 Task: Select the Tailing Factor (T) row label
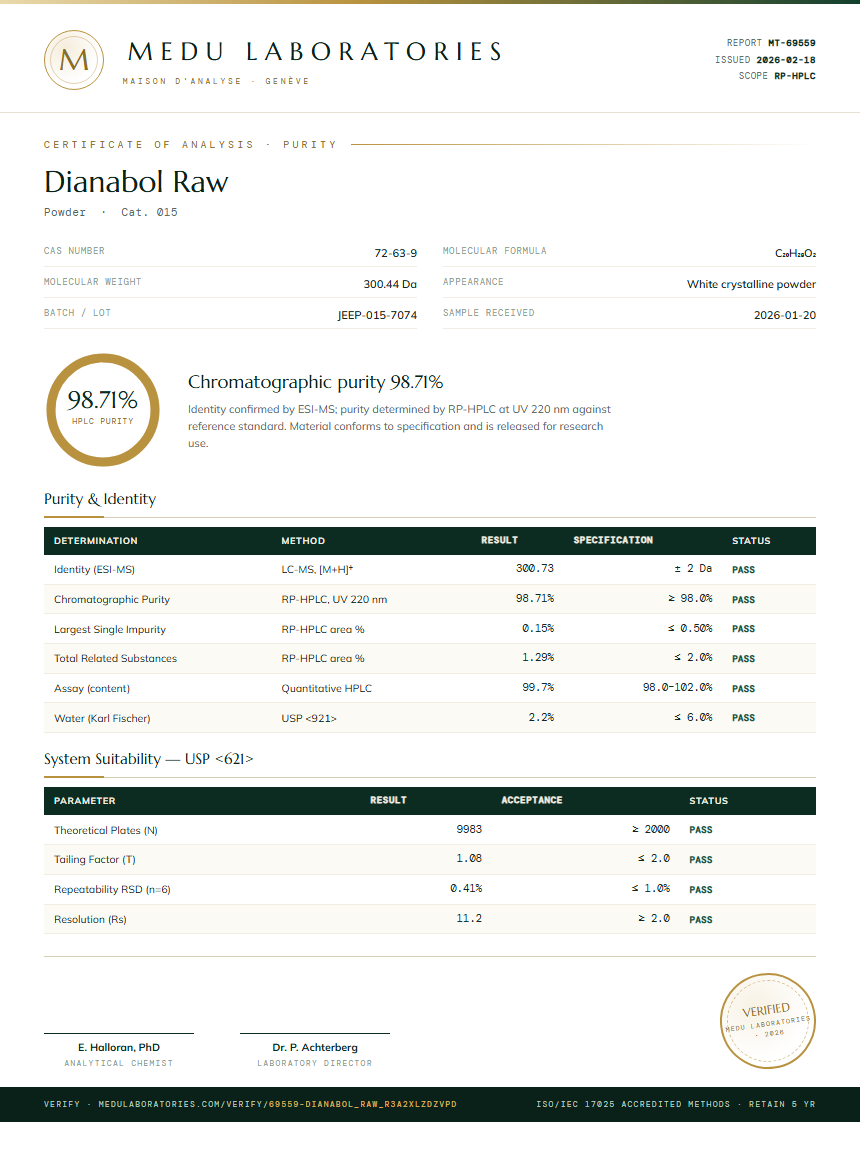[95, 859]
